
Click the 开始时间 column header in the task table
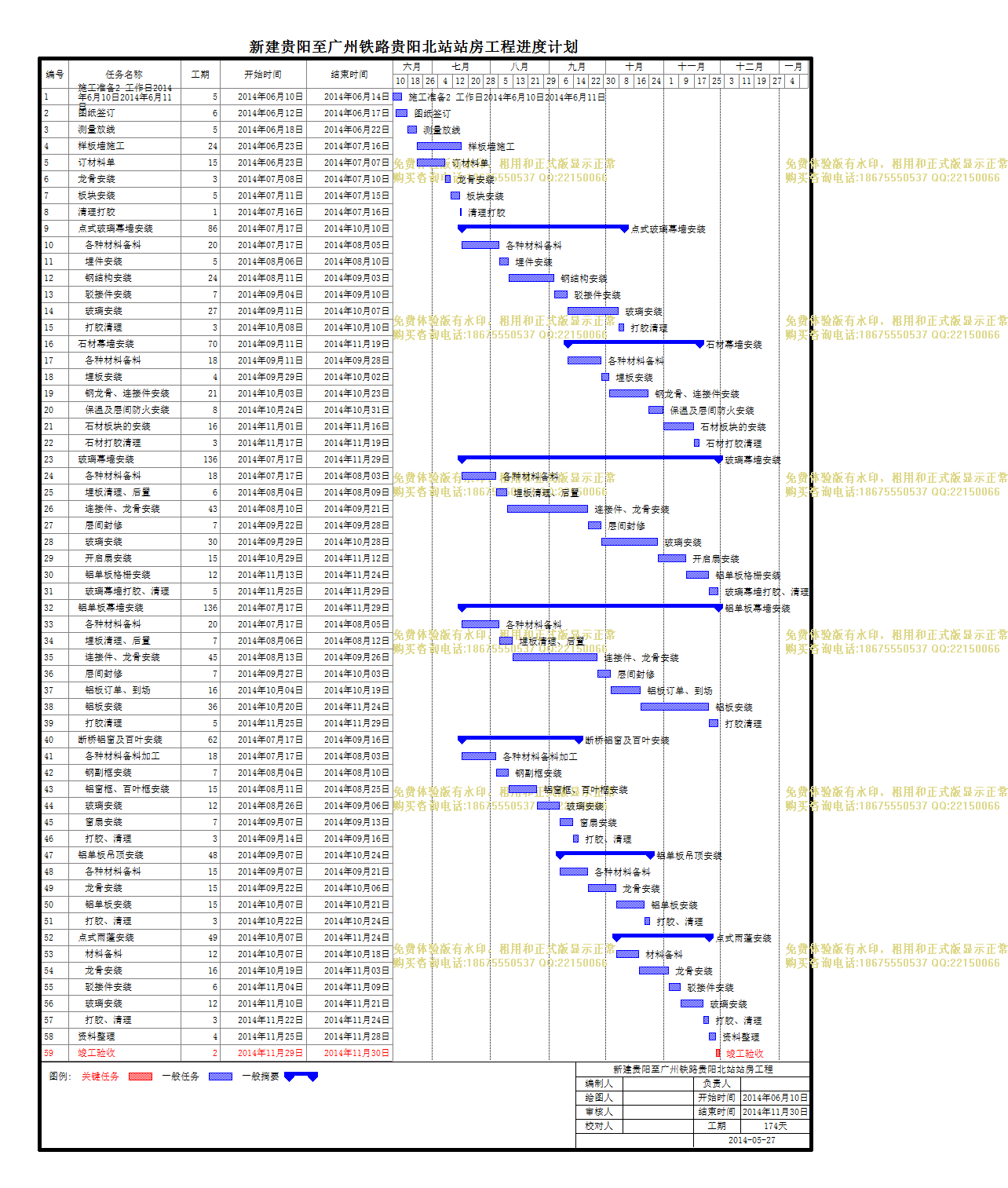[x=263, y=75]
